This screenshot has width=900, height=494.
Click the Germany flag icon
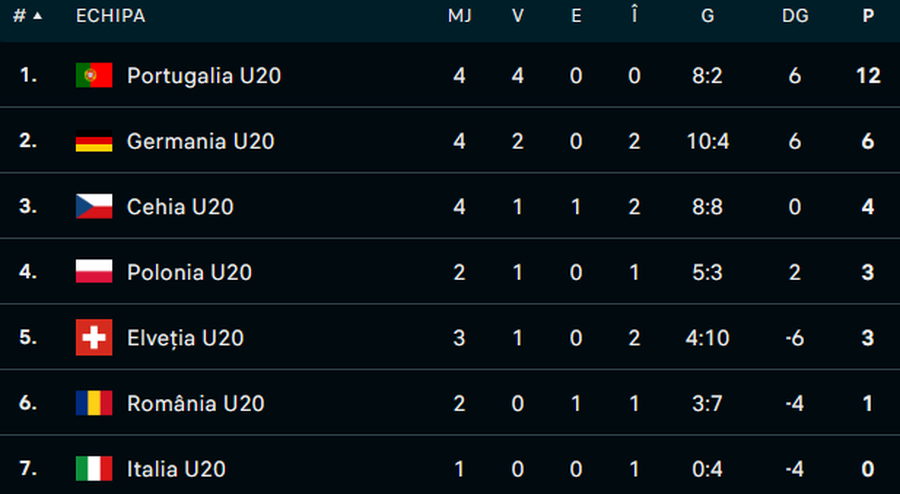tap(94, 141)
